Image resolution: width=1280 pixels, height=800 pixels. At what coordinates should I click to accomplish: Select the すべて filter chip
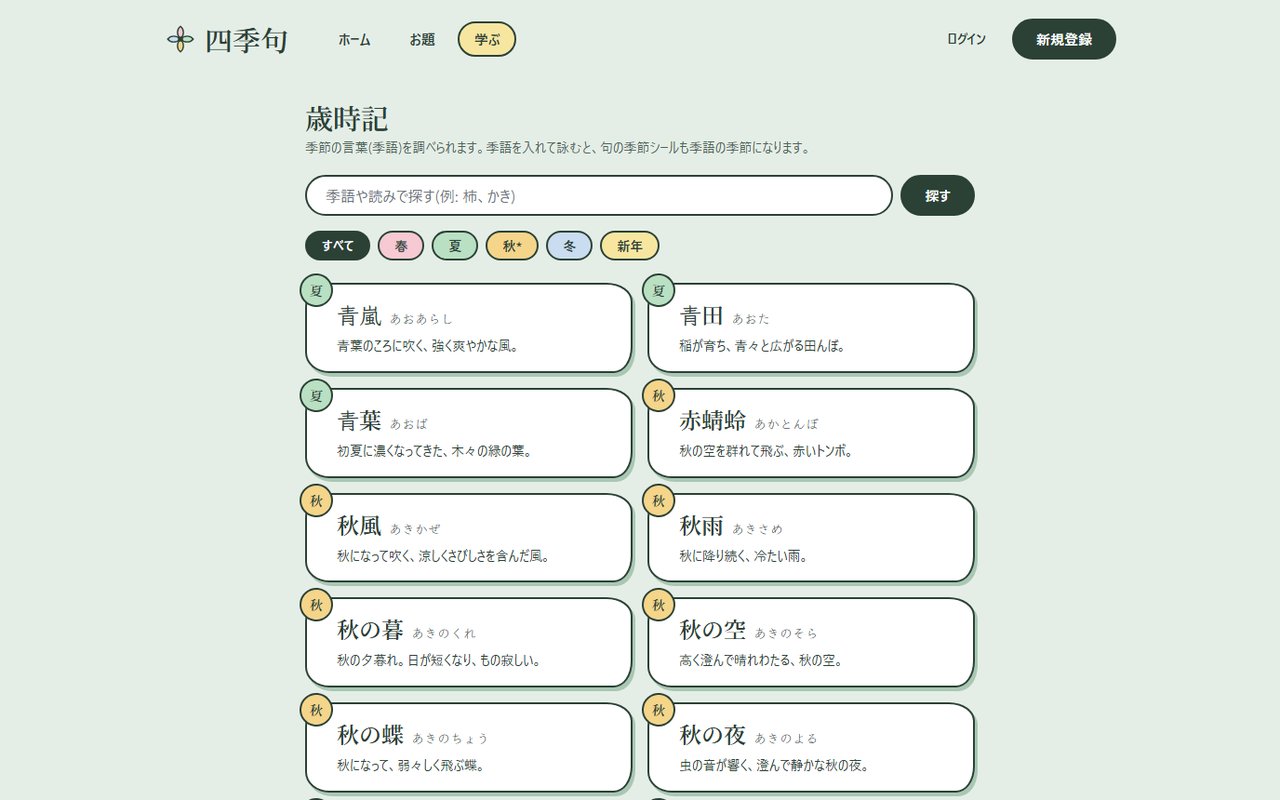tap(338, 246)
